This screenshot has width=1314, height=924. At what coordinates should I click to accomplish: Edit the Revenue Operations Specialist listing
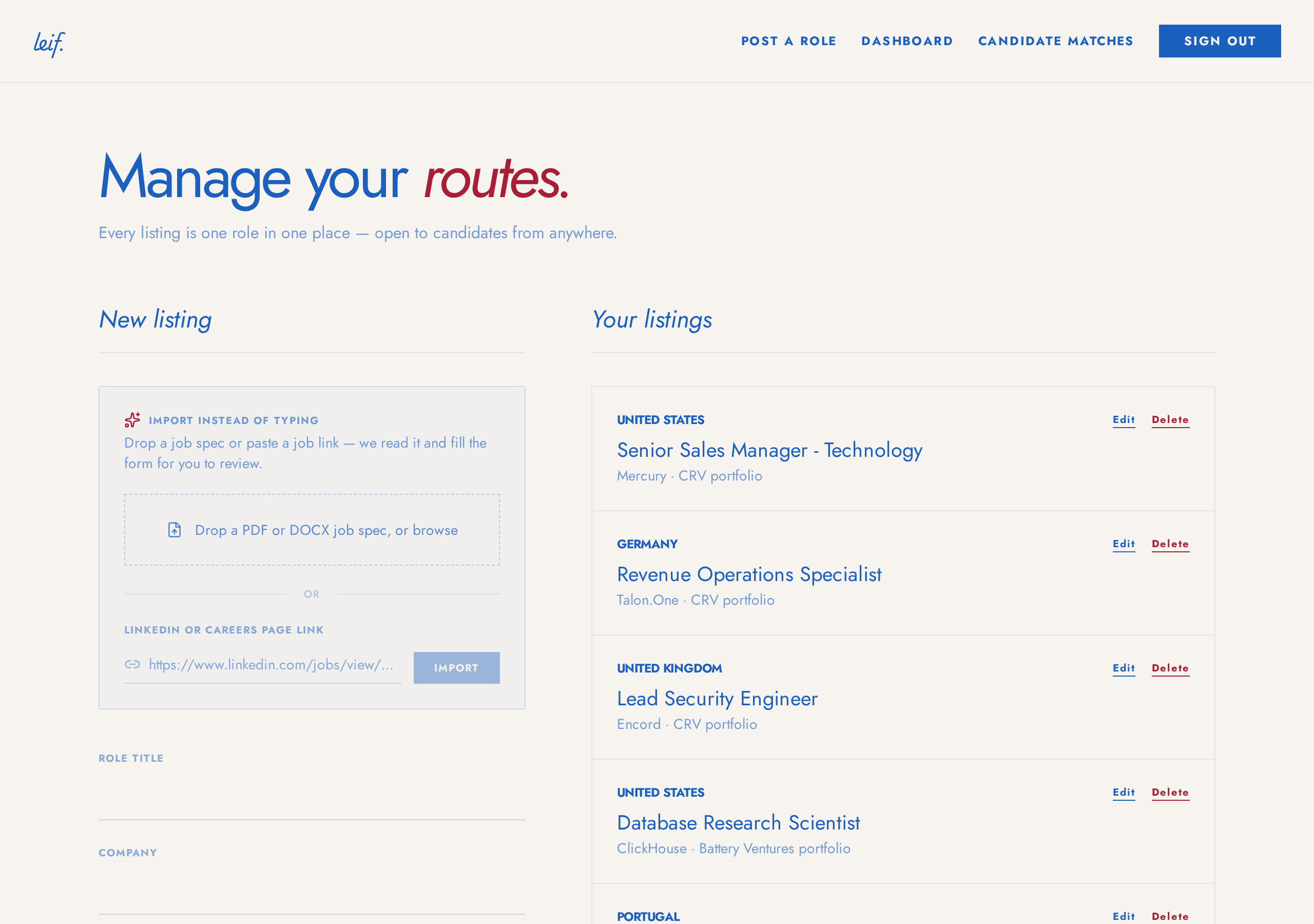(1124, 544)
